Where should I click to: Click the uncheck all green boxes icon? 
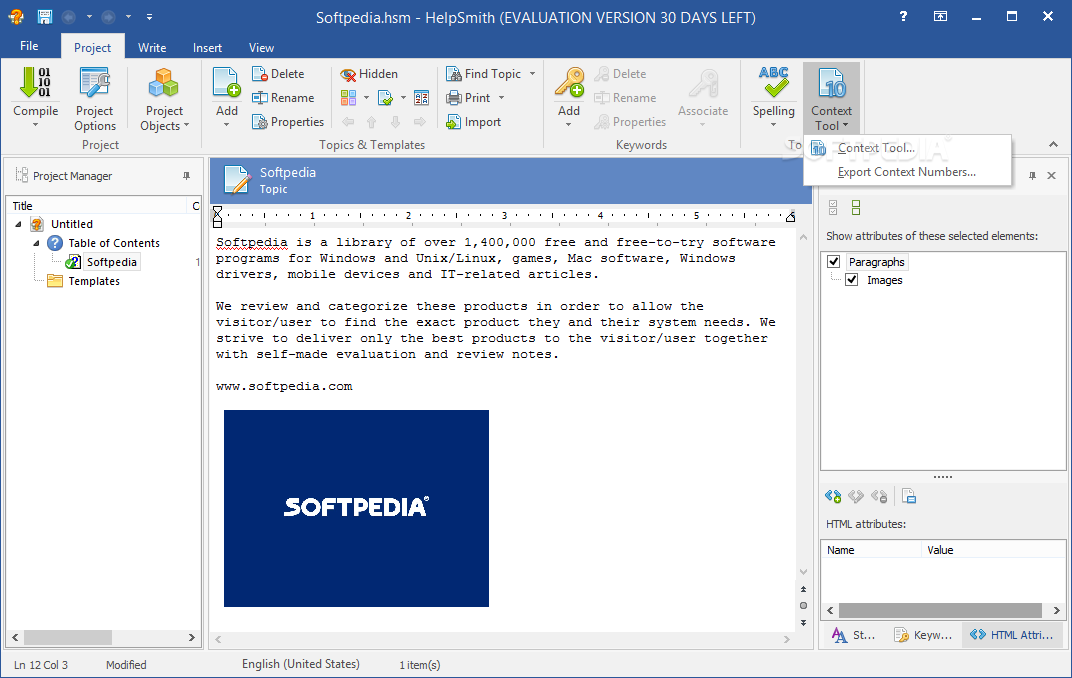click(856, 208)
